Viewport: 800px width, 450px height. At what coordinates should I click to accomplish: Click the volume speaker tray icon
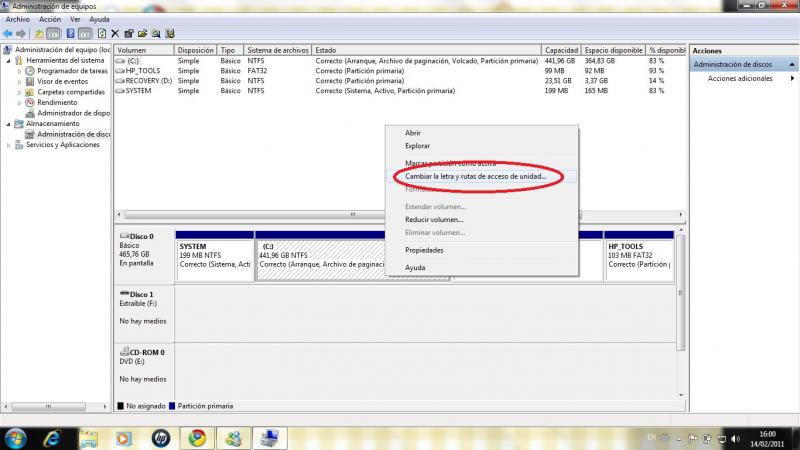tap(735, 439)
